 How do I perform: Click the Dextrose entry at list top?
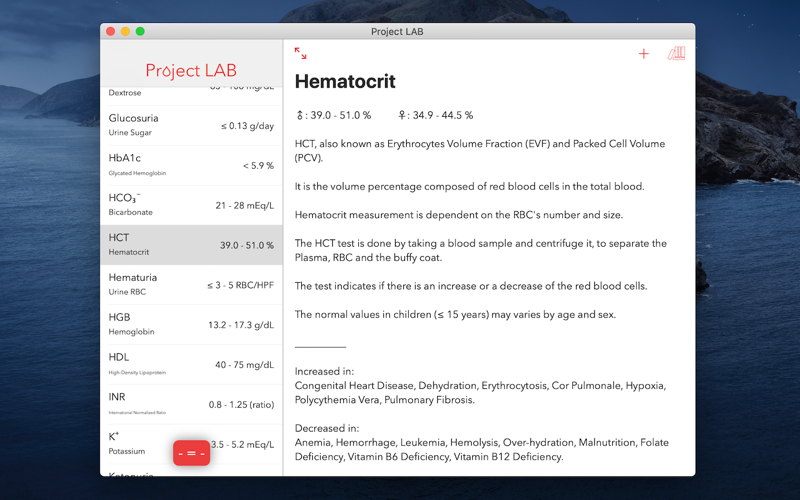[191, 92]
